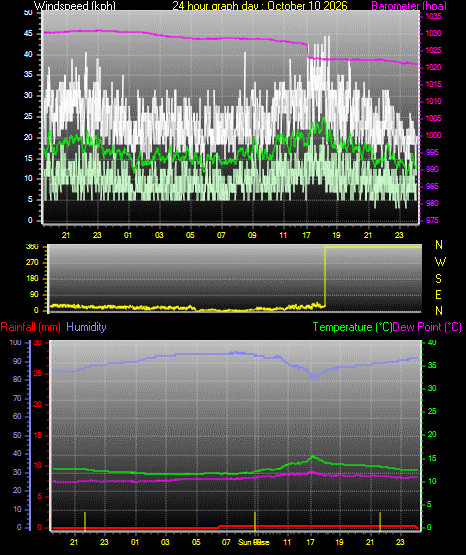466x555 pixels.
Task: Click 360 on the wind direction axis
Action: (x=32, y=247)
